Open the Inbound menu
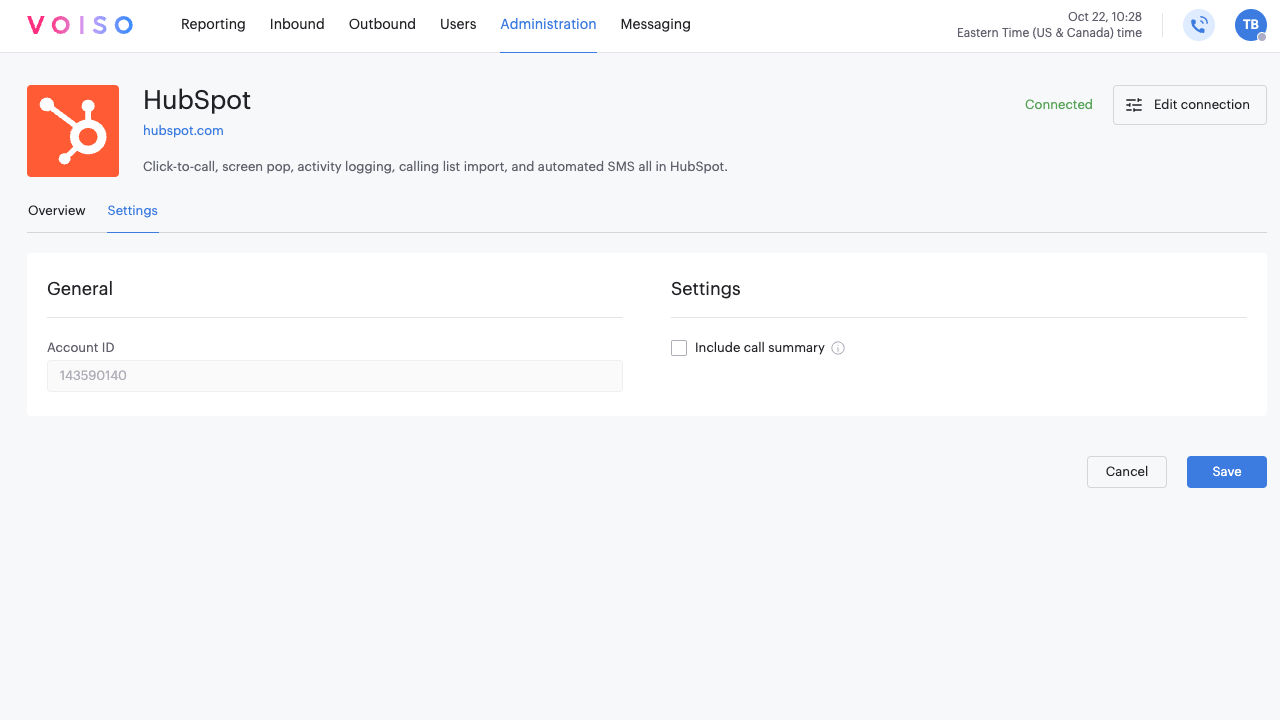This screenshot has height=720, width=1280. tap(297, 24)
